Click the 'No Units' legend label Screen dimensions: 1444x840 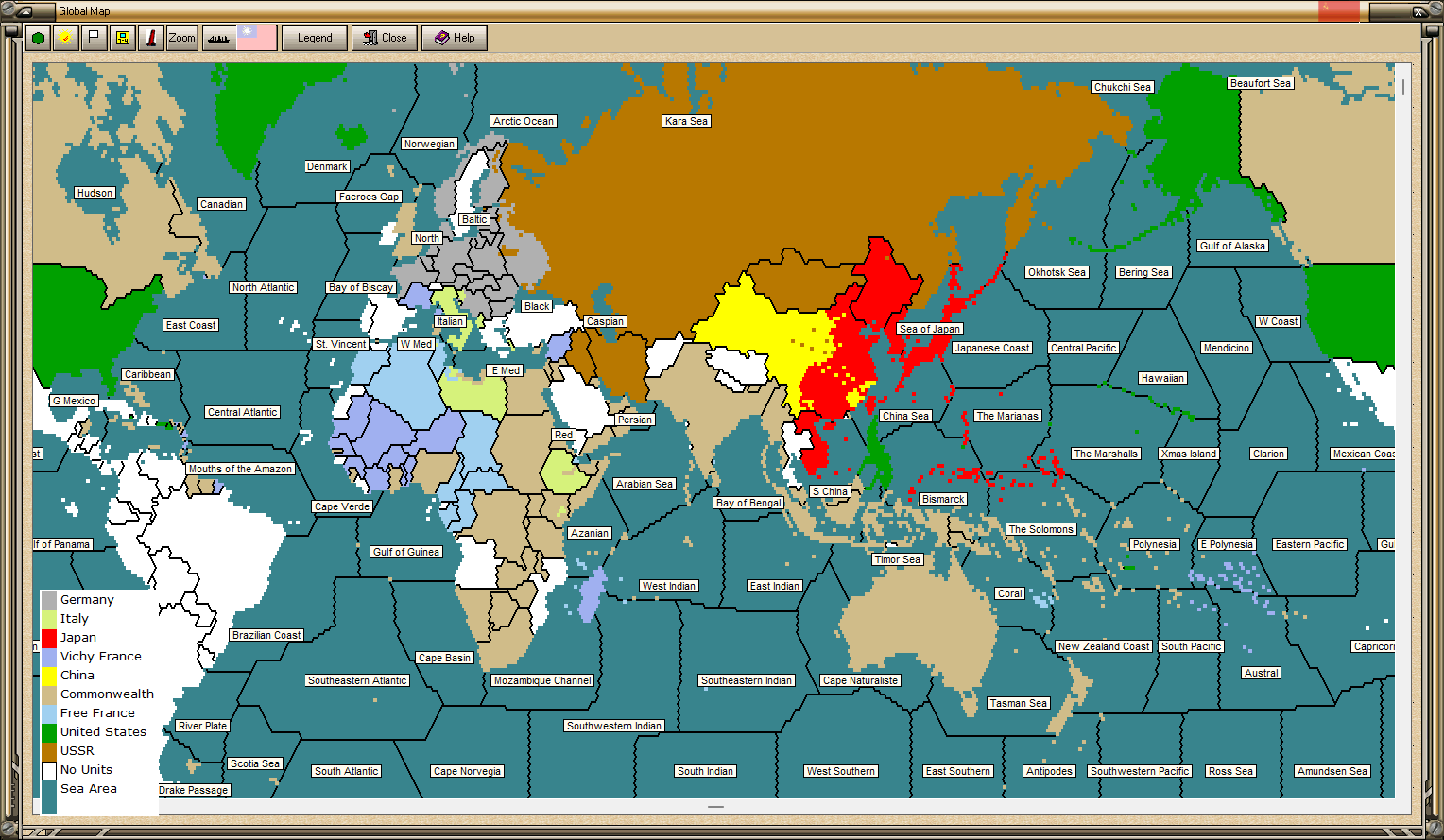coord(86,770)
